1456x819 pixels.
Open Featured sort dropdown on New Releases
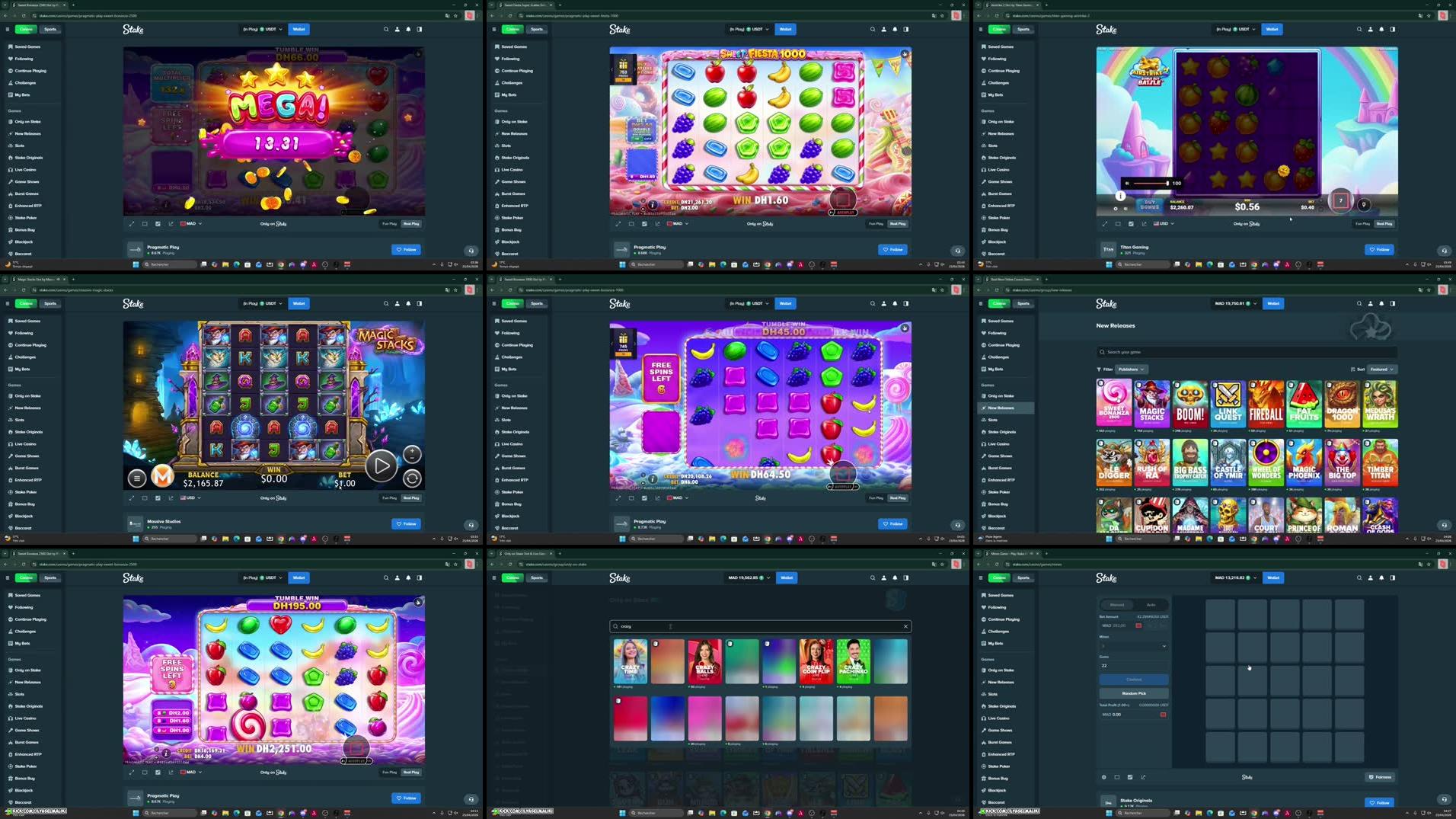pos(1382,370)
